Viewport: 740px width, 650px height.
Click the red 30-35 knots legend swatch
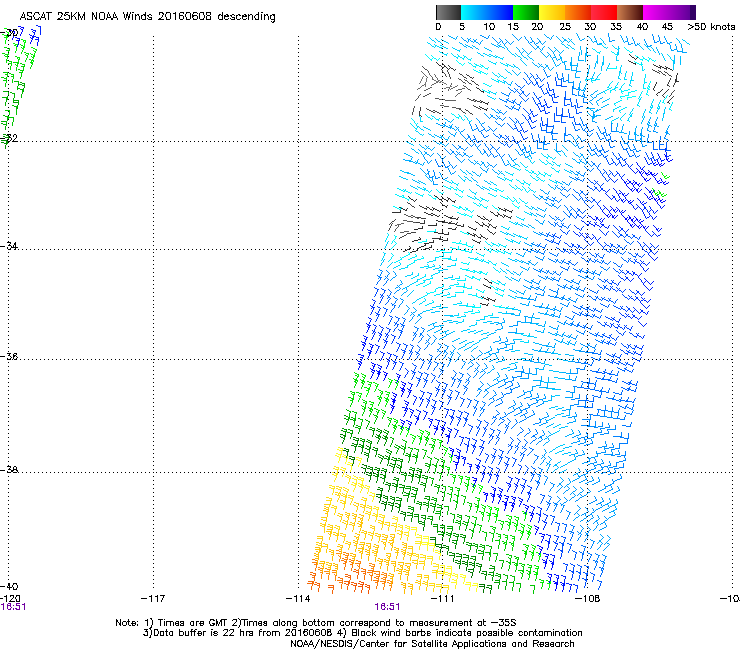click(604, 12)
